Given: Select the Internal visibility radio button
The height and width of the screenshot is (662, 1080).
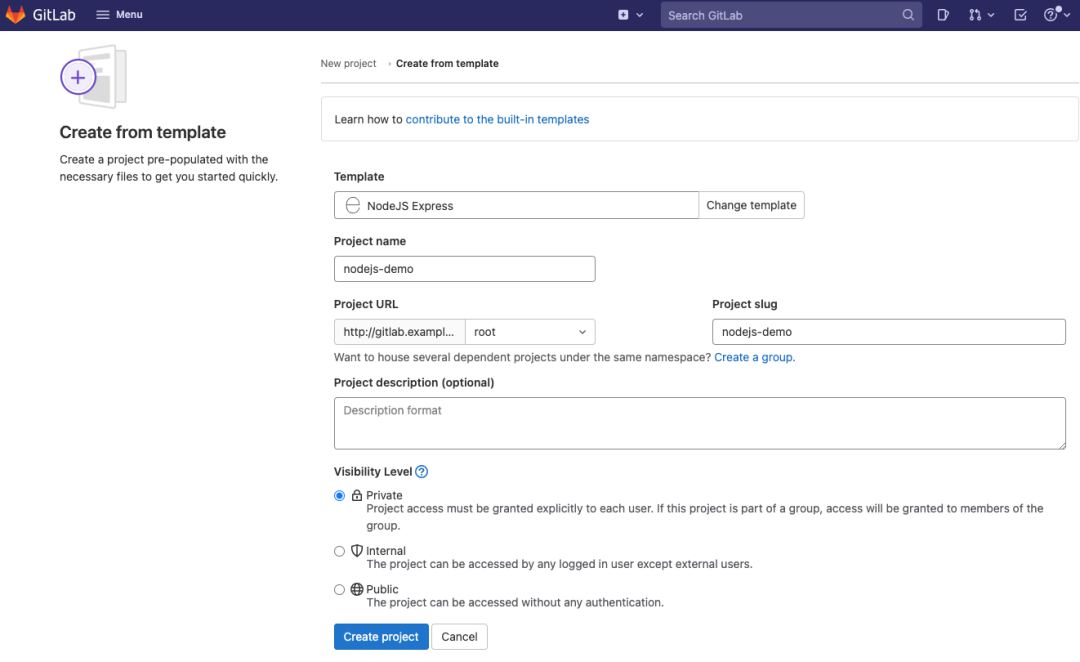Looking at the screenshot, I should (x=340, y=551).
